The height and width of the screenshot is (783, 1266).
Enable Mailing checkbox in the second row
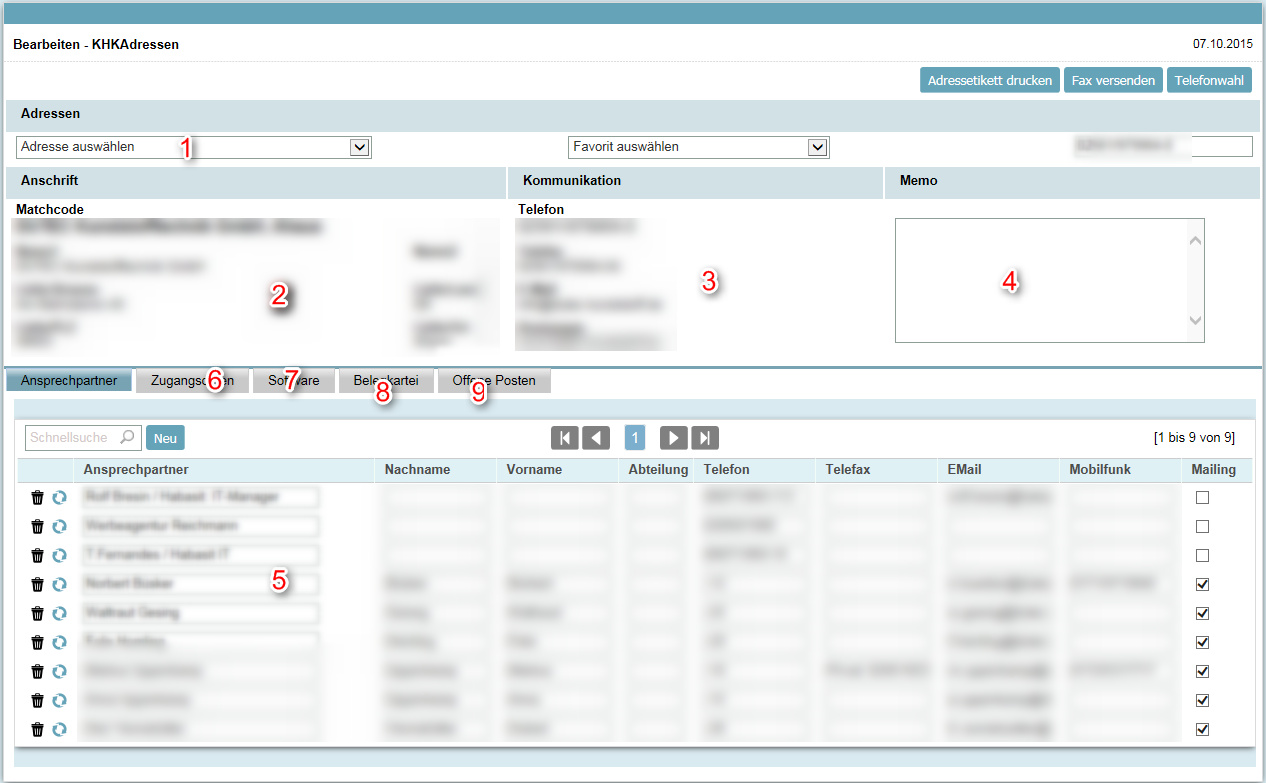(x=1203, y=526)
